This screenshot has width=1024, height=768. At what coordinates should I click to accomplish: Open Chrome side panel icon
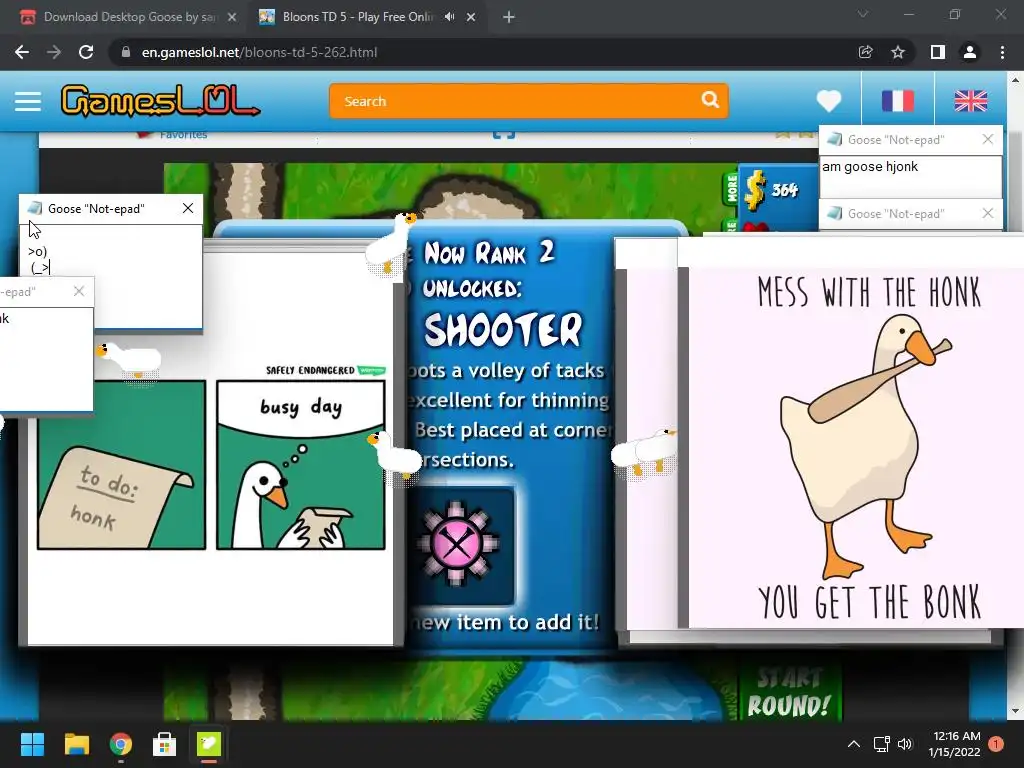[937, 52]
